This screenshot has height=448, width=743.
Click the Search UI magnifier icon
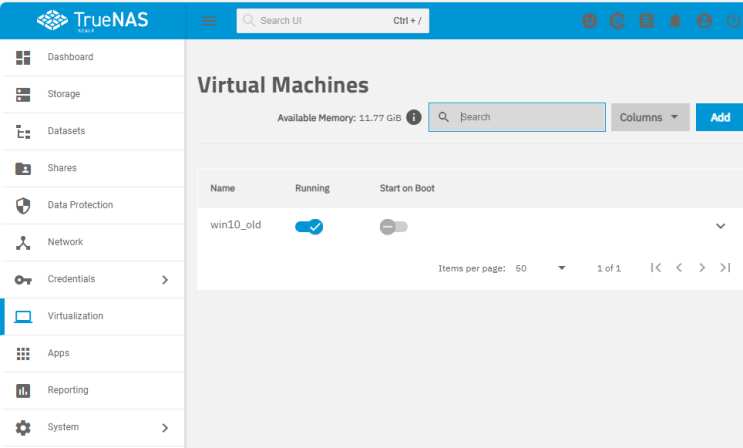[x=249, y=20]
